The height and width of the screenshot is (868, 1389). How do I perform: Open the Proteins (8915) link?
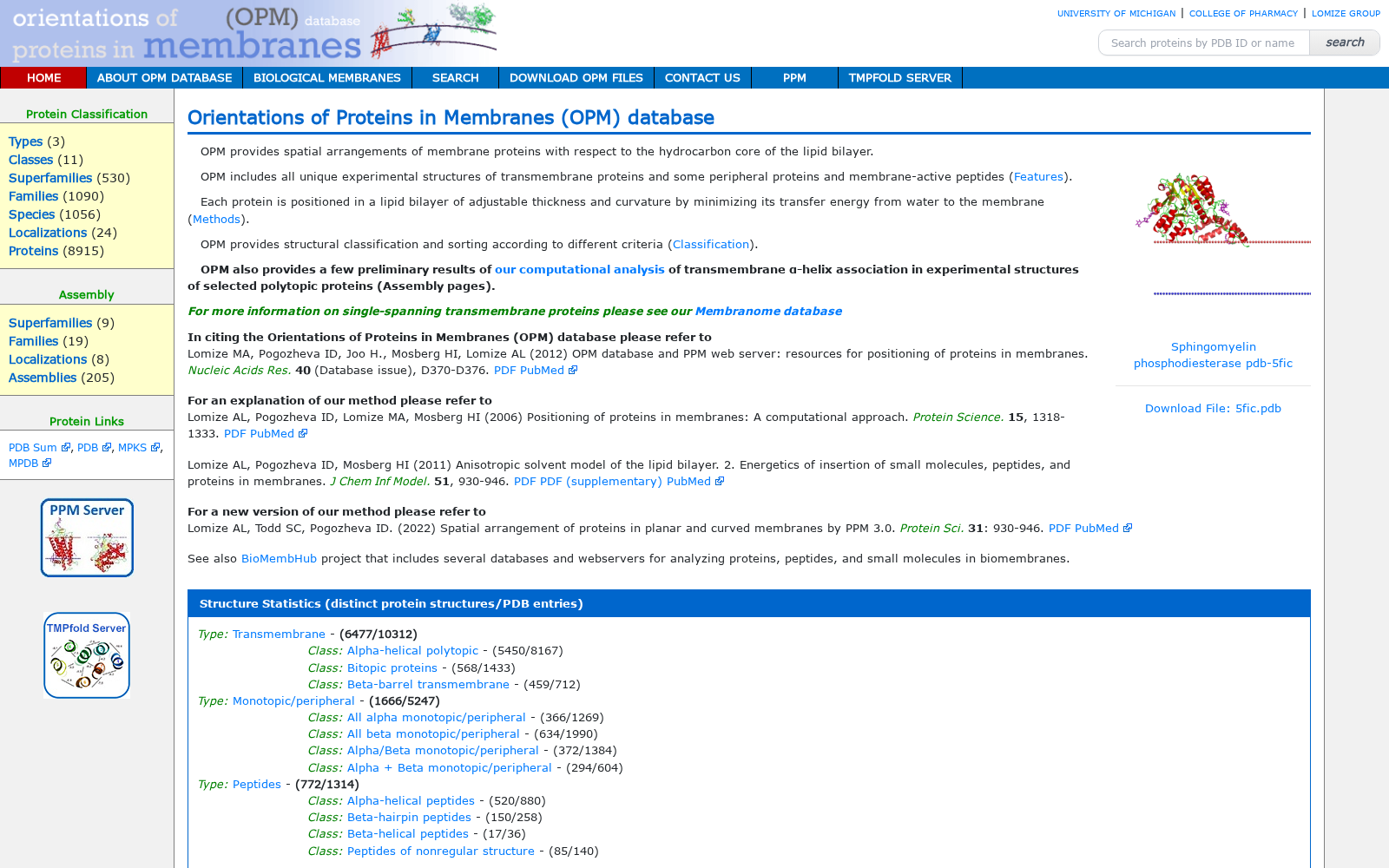(x=33, y=251)
